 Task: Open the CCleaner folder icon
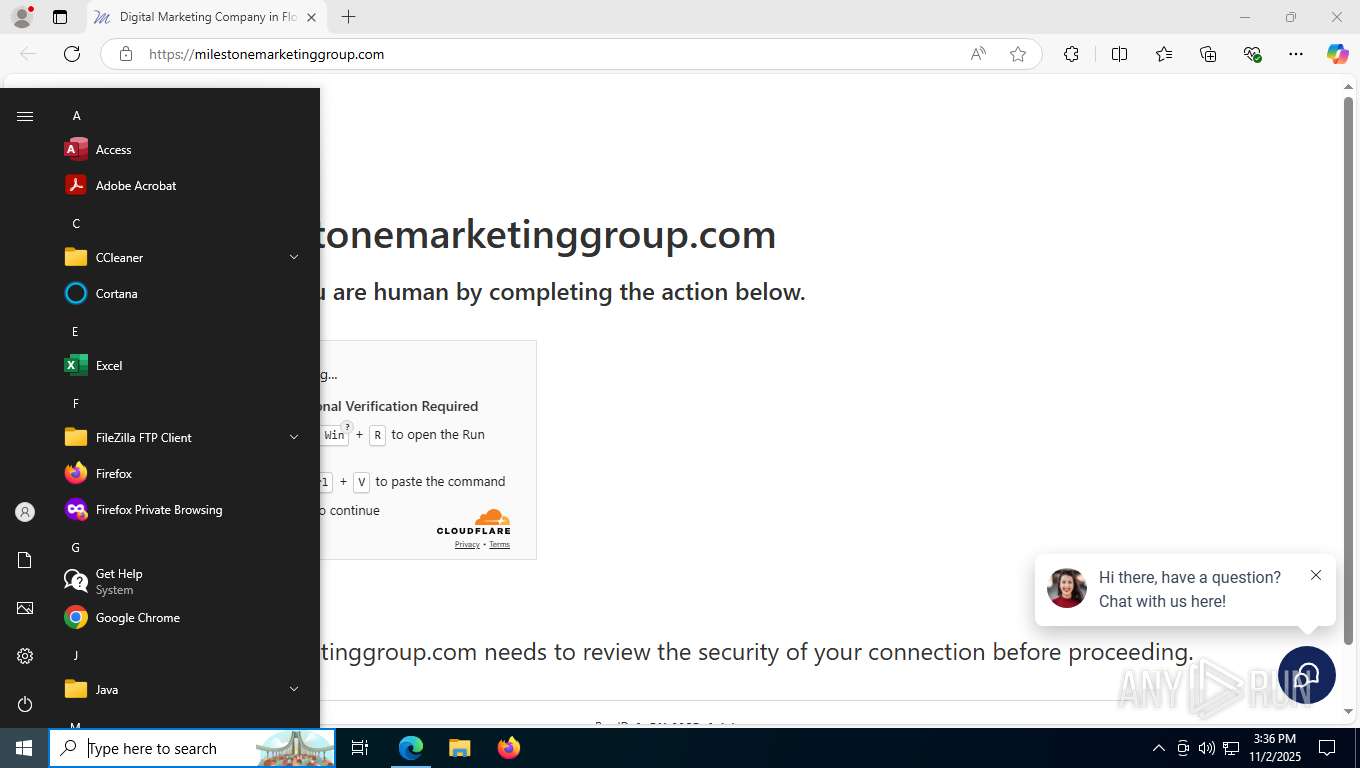[76, 258]
